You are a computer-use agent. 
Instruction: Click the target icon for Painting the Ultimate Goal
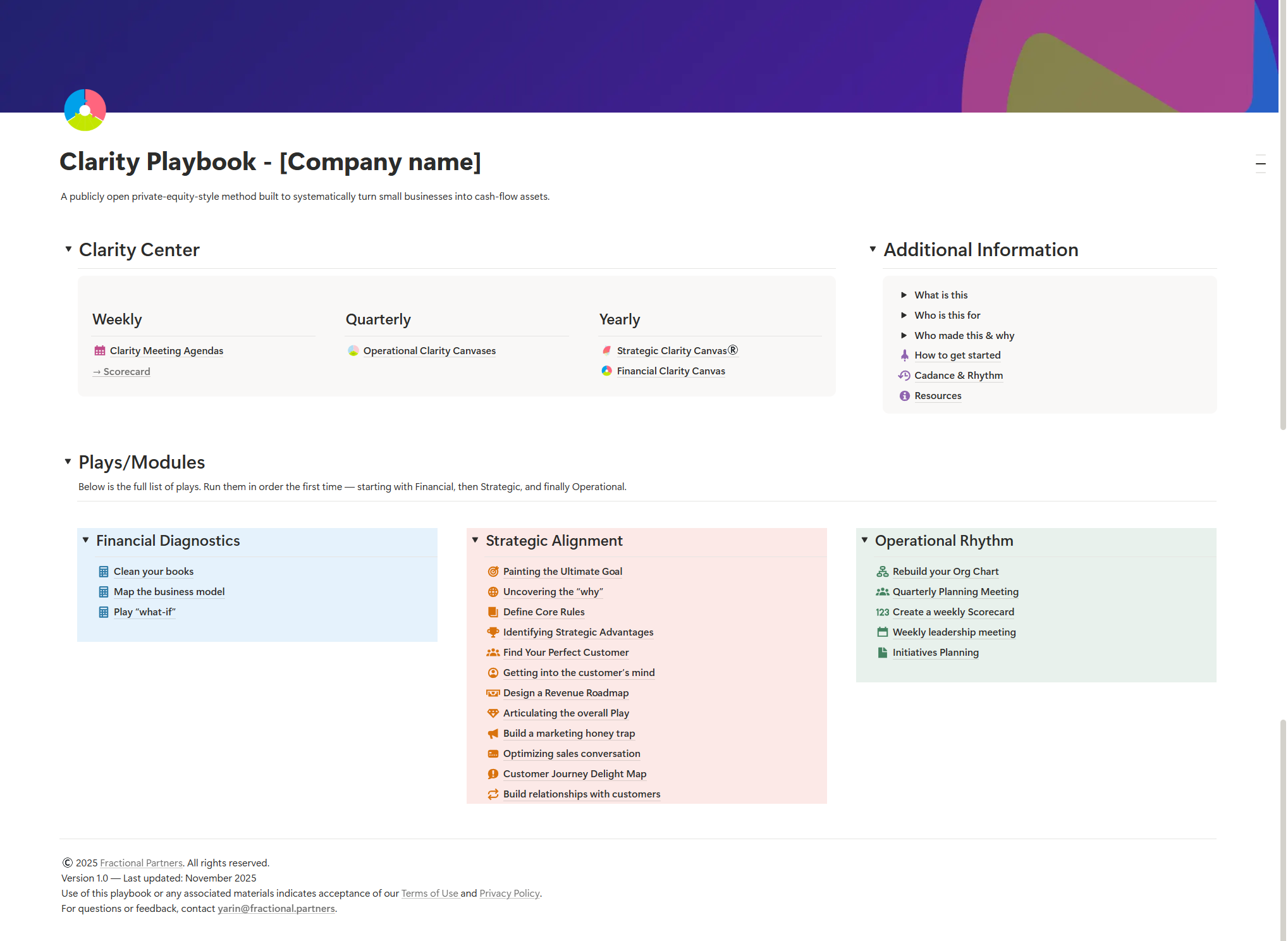(493, 571)
